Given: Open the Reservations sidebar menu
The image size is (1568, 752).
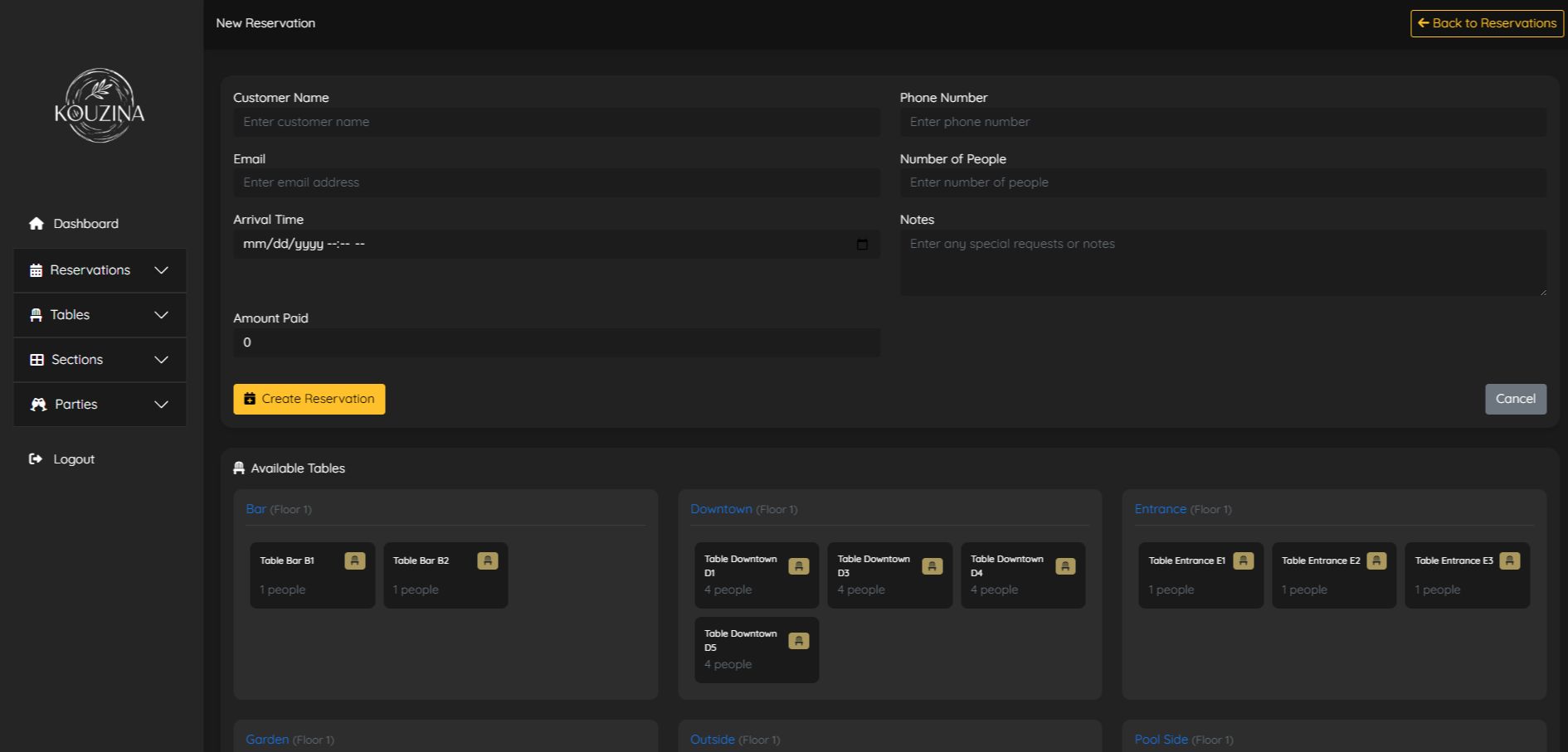Looking at the screenshot, I should tap(100, 270).
